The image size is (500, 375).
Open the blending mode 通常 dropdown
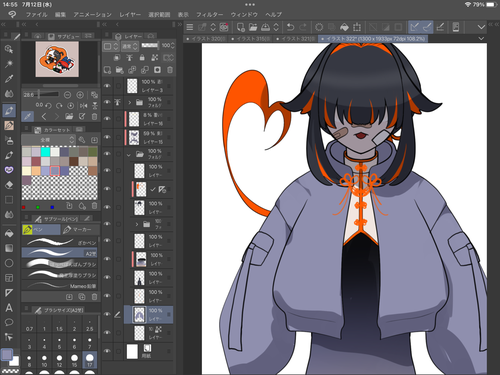coord(129,46)
